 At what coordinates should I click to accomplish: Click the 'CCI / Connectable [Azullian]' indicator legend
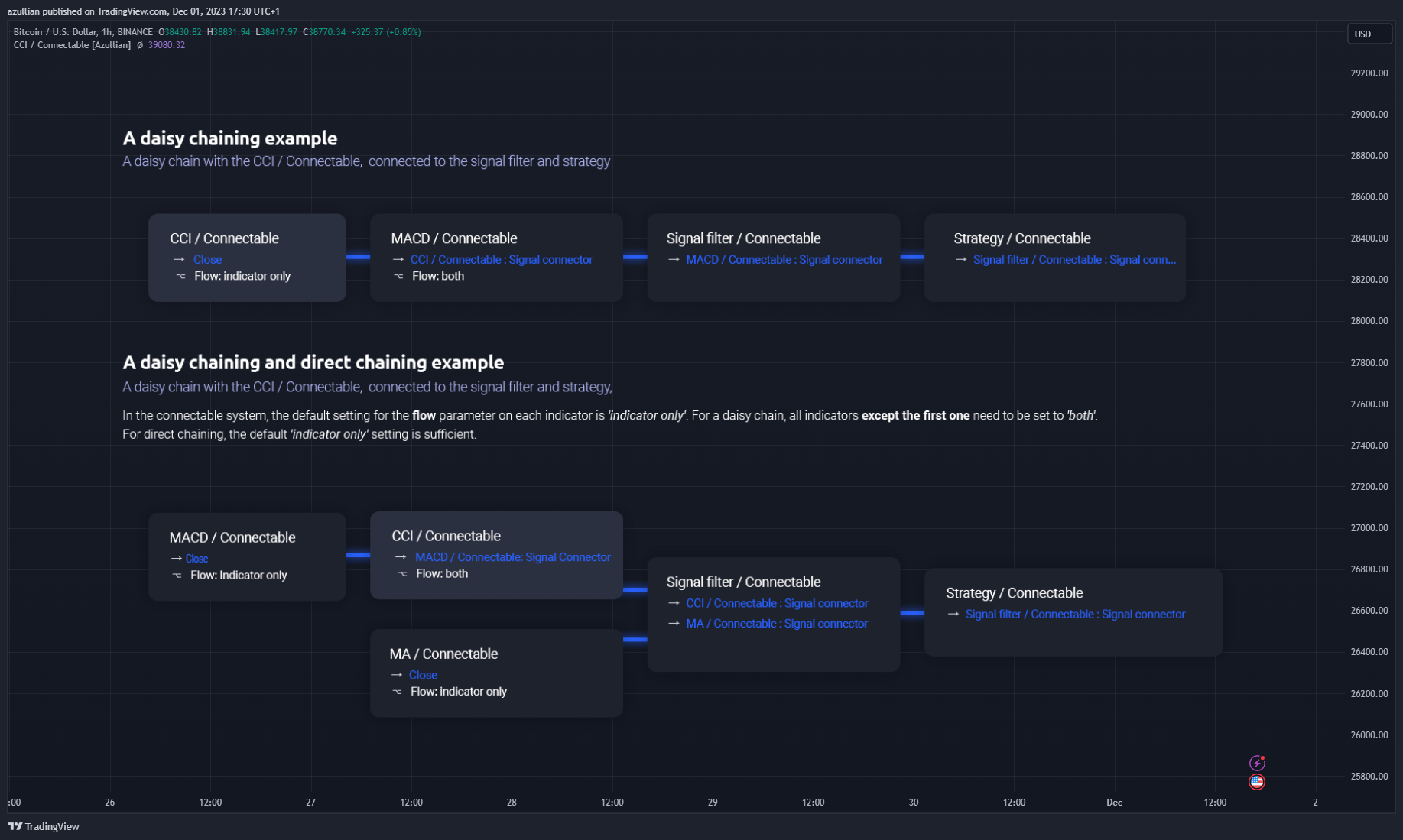pos(72,45)
